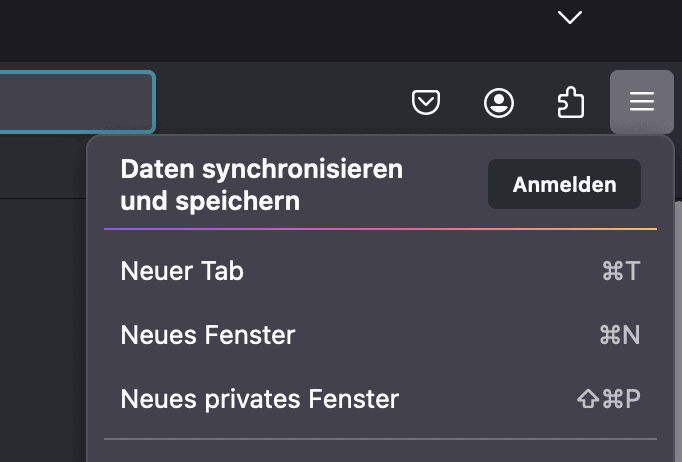
Task: Focus the address bar field
Action: (75, 102)
